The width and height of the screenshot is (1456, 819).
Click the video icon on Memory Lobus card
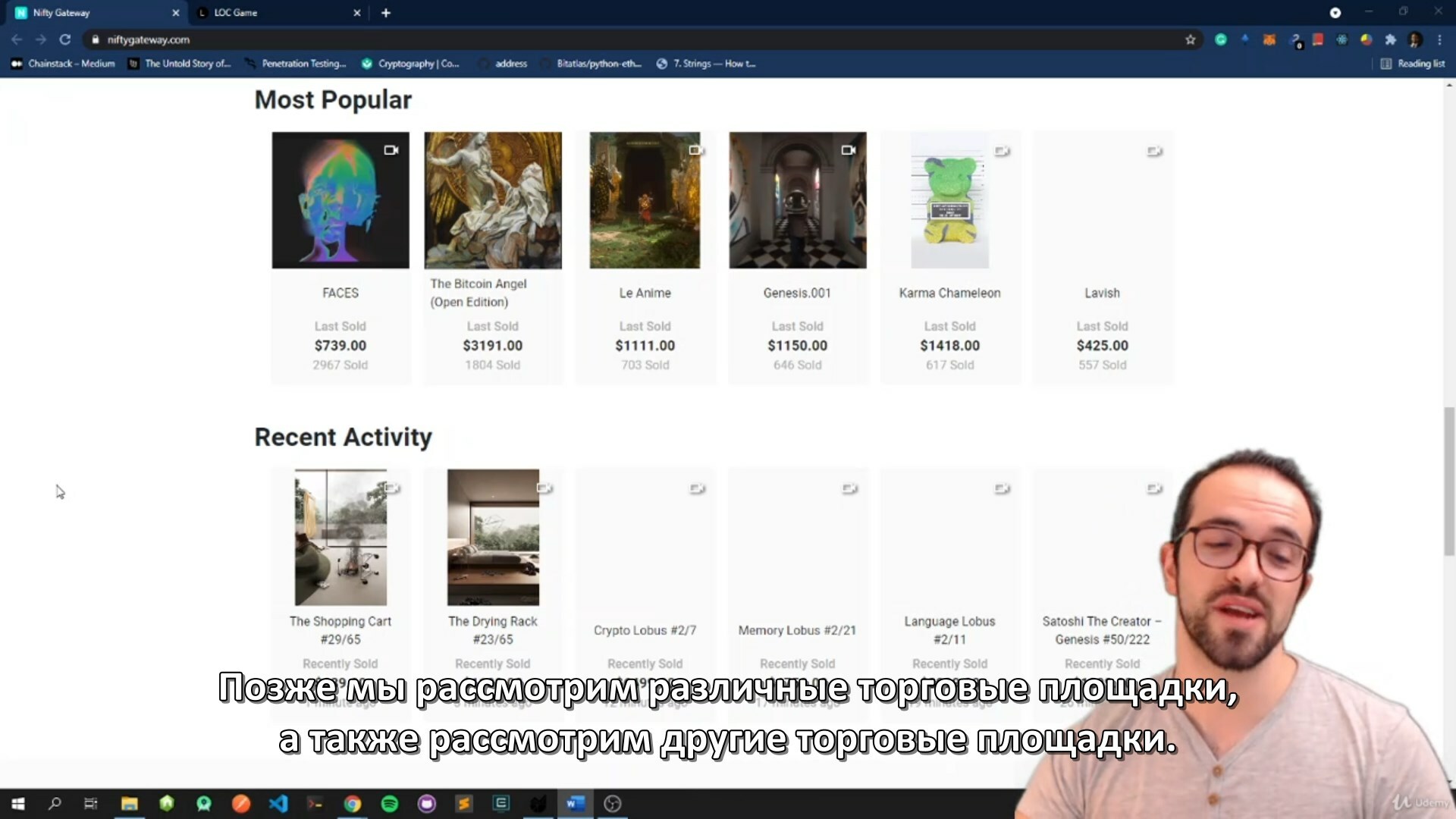click(x=850, y=488)
